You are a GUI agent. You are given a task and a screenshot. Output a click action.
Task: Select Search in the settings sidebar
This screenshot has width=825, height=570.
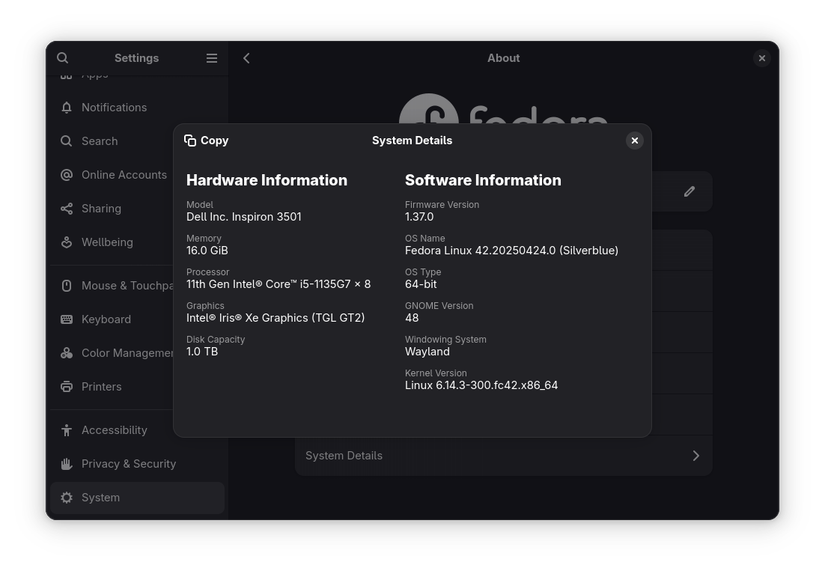tap(99, 141)
